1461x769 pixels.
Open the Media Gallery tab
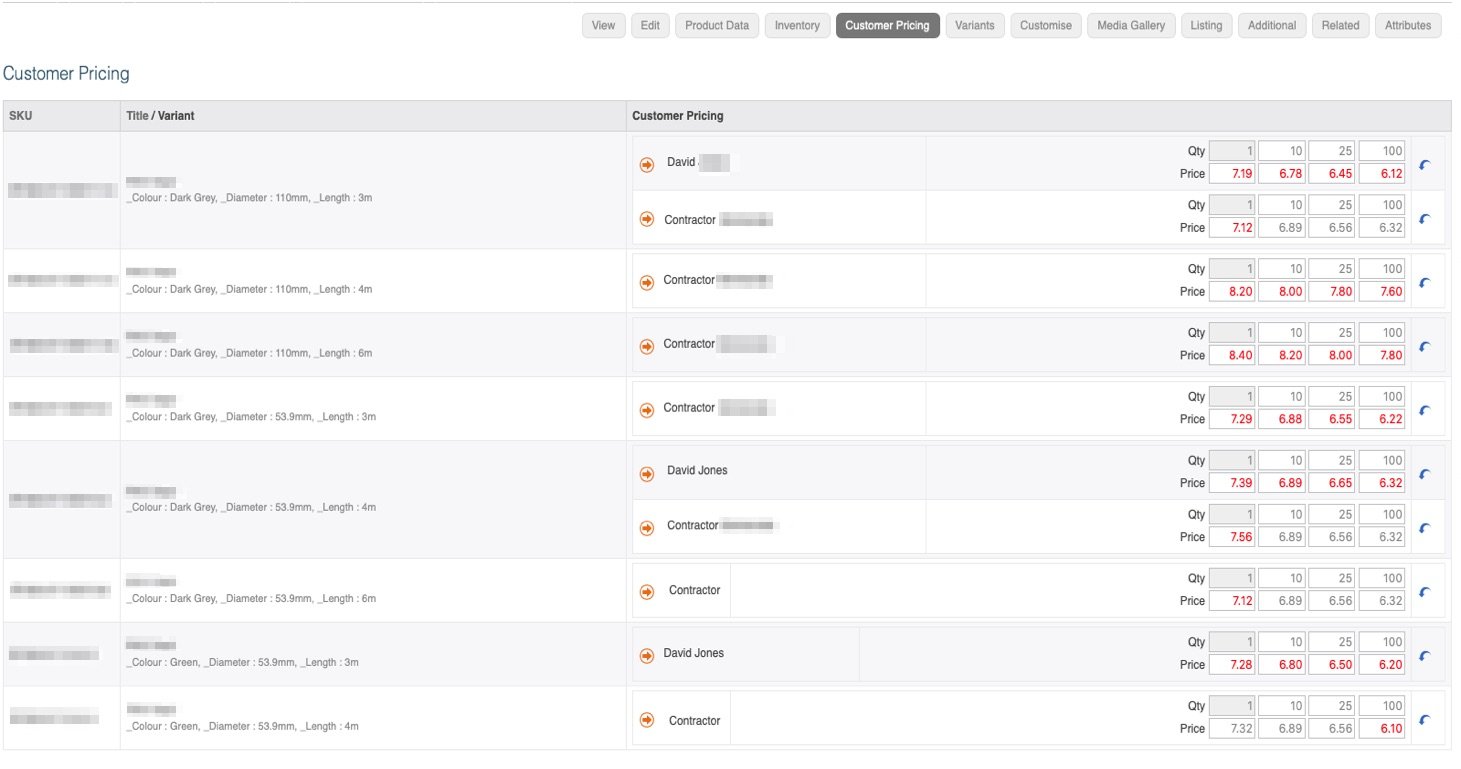point(1131,26)
